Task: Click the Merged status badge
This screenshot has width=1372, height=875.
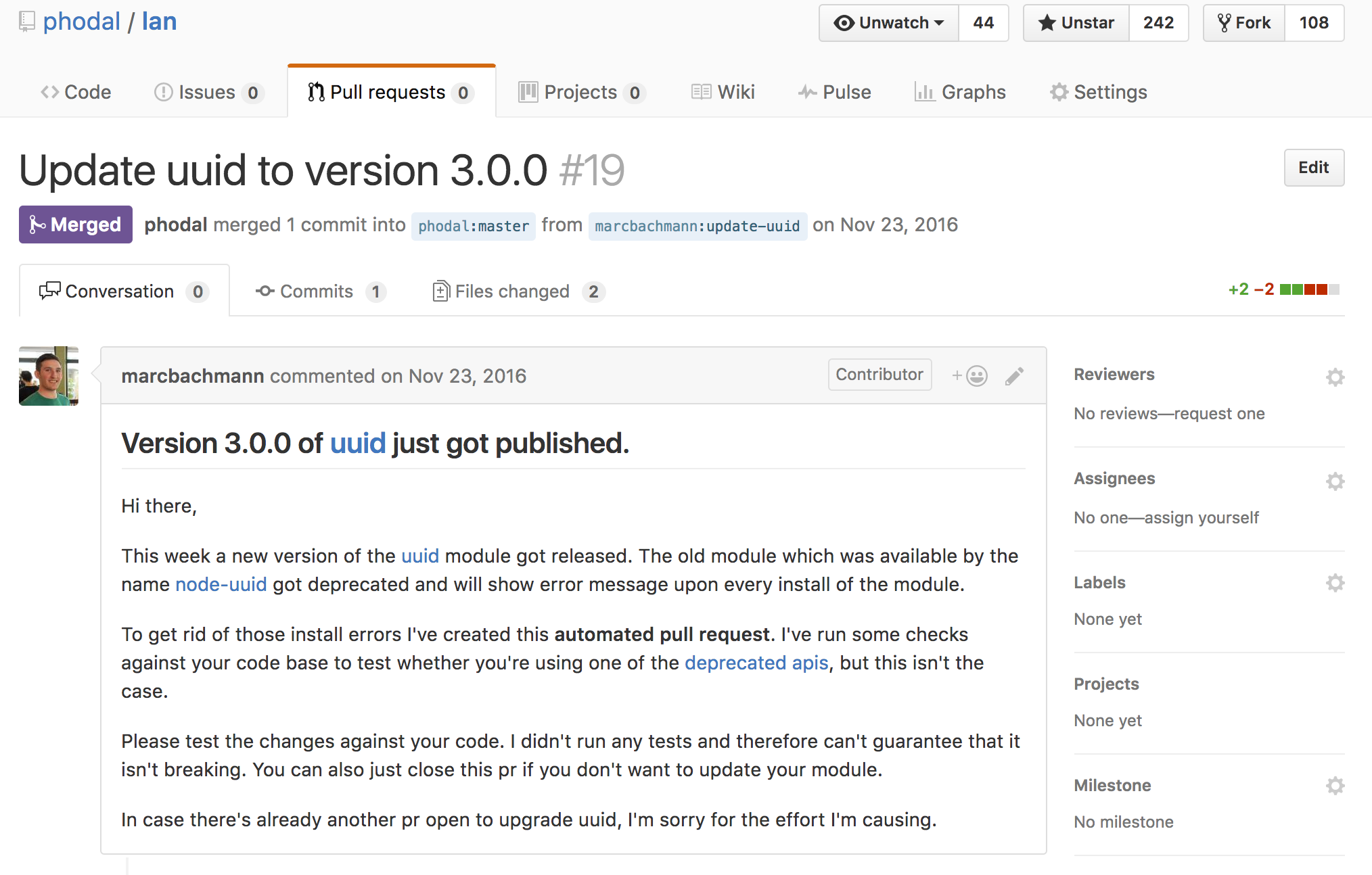Action: point(76,224)
